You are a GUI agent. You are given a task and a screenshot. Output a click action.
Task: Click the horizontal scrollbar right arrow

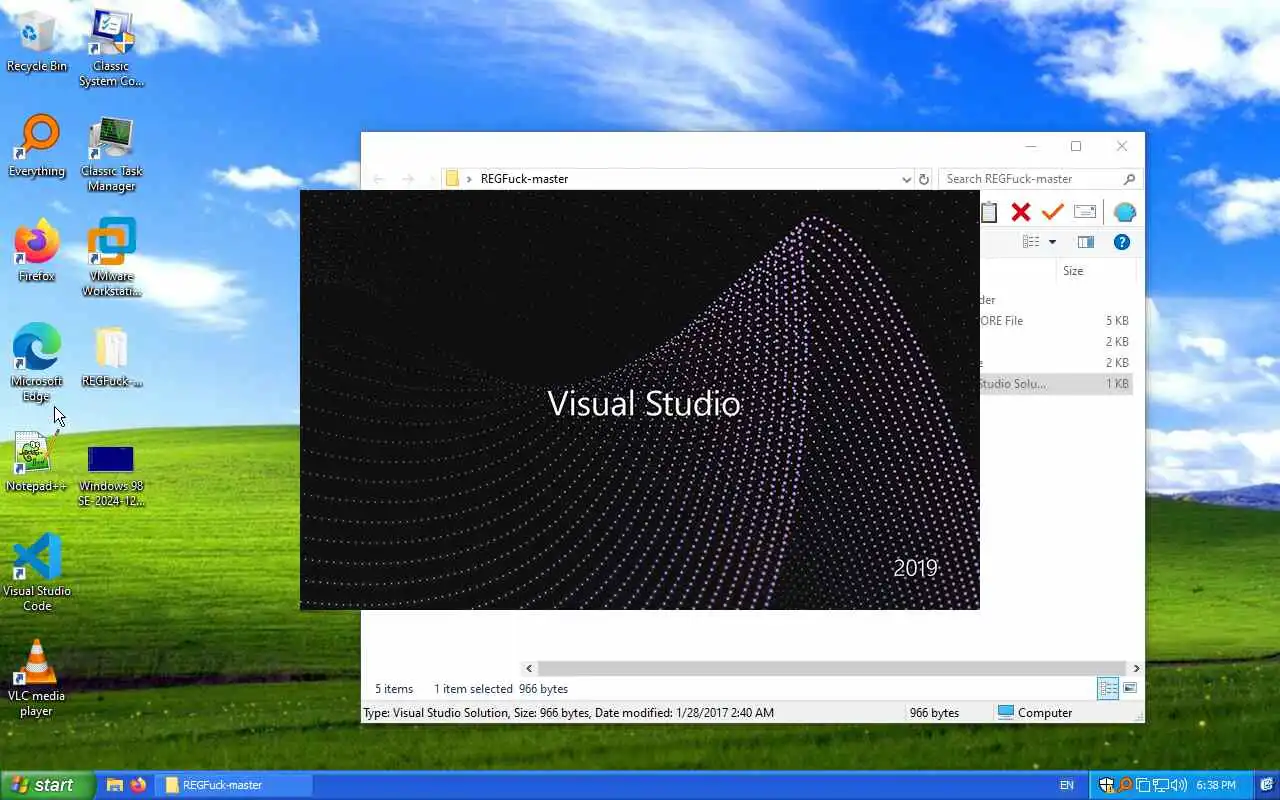click(x=1136, y=668)
